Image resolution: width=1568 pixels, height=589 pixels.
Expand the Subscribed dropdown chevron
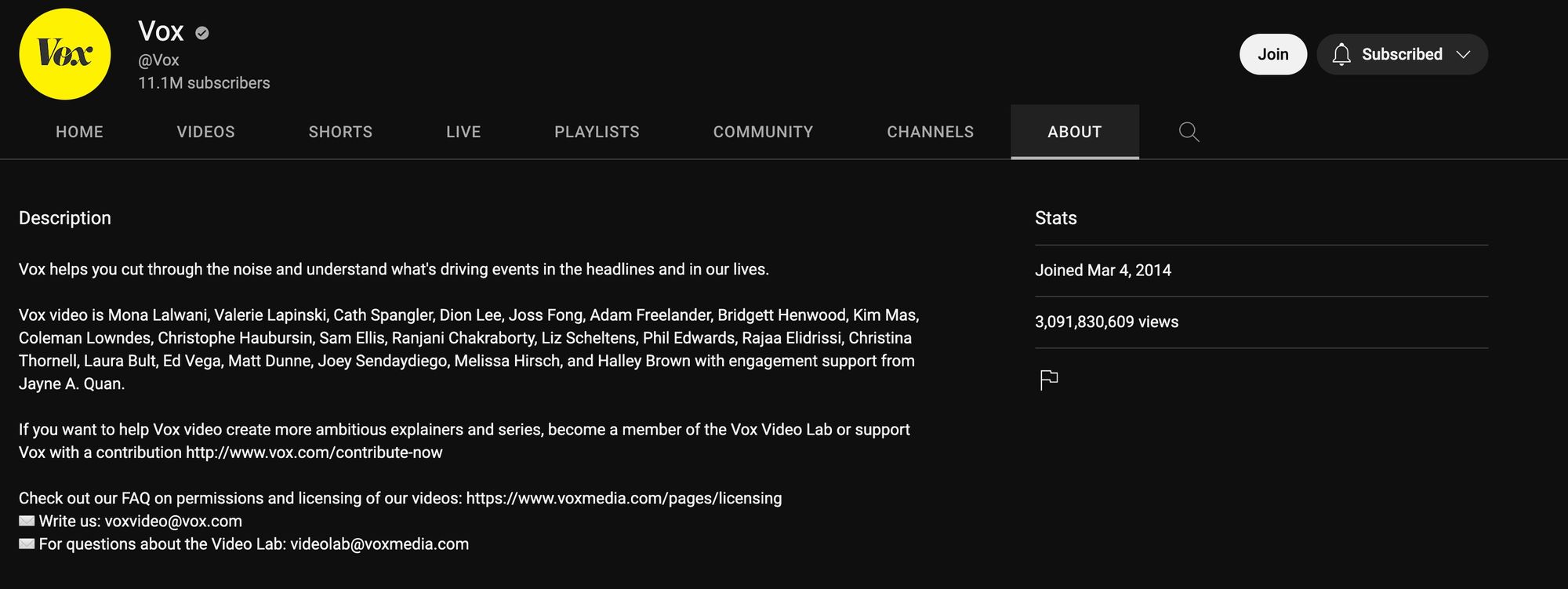pos(1463,54)
